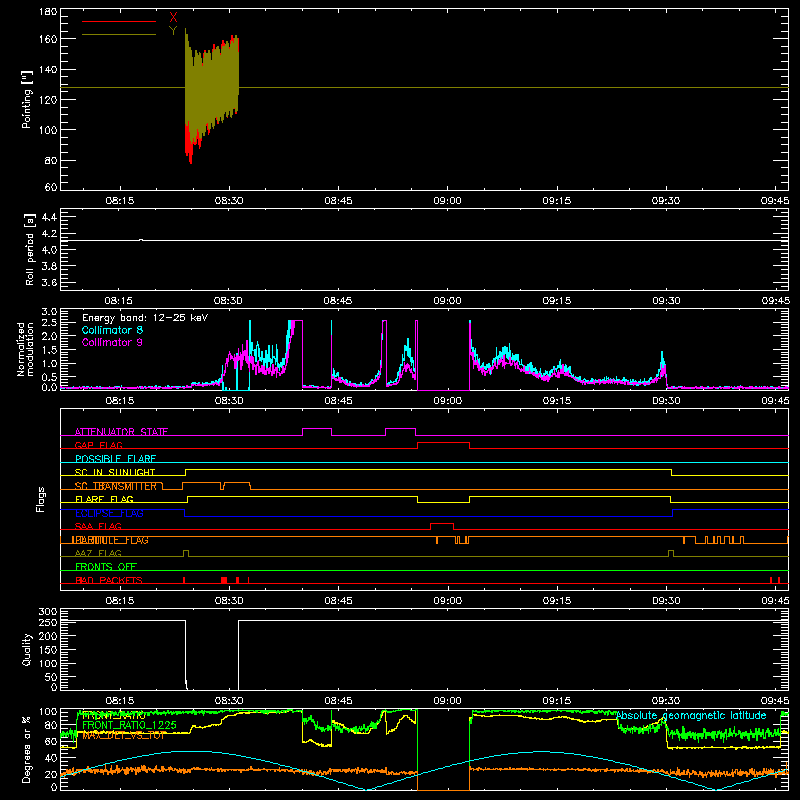Click 08:45 tick under modulation panel
Viewport: 800px width, 800px height.
tap(338, 401)
